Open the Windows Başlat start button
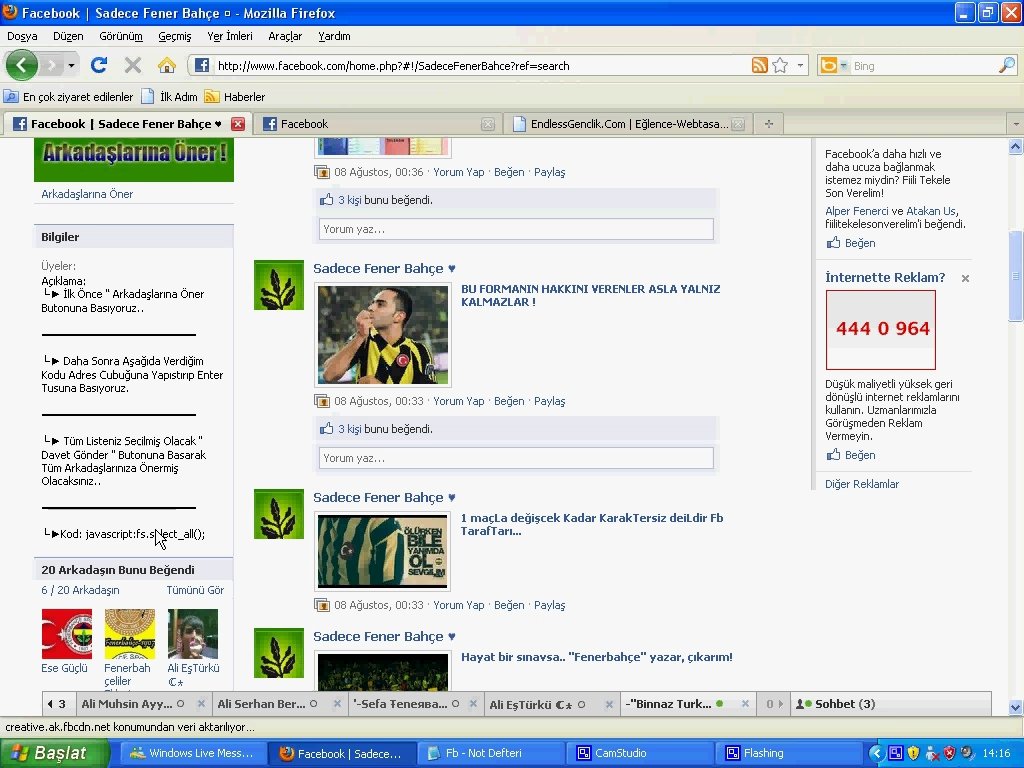The height and width of the screenshot is (768, 1024). (x=55, y=753)
